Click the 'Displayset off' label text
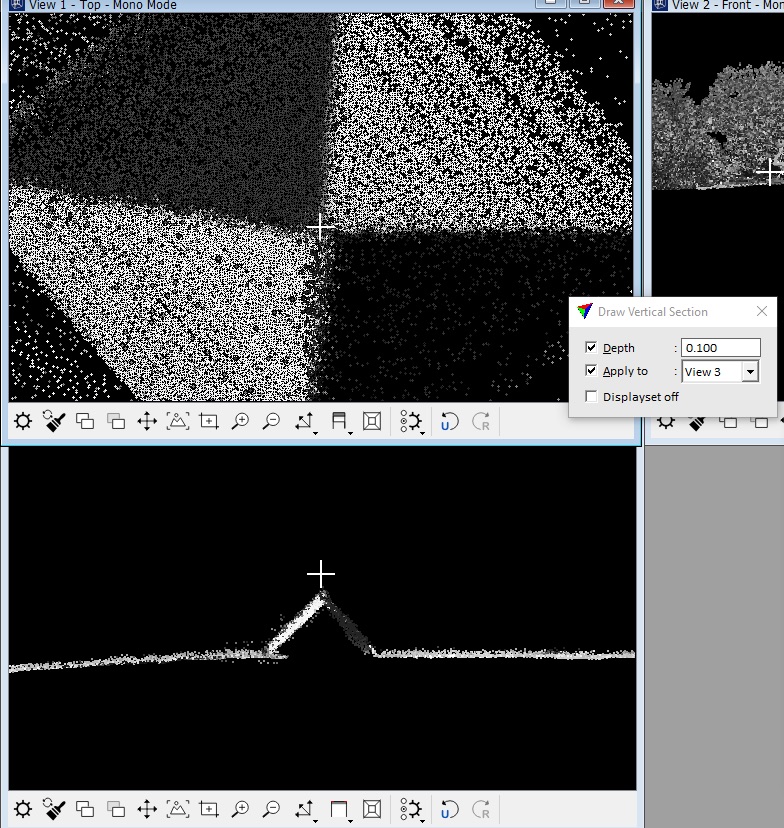This screenshot has width=784, height=828. (640, 397)
